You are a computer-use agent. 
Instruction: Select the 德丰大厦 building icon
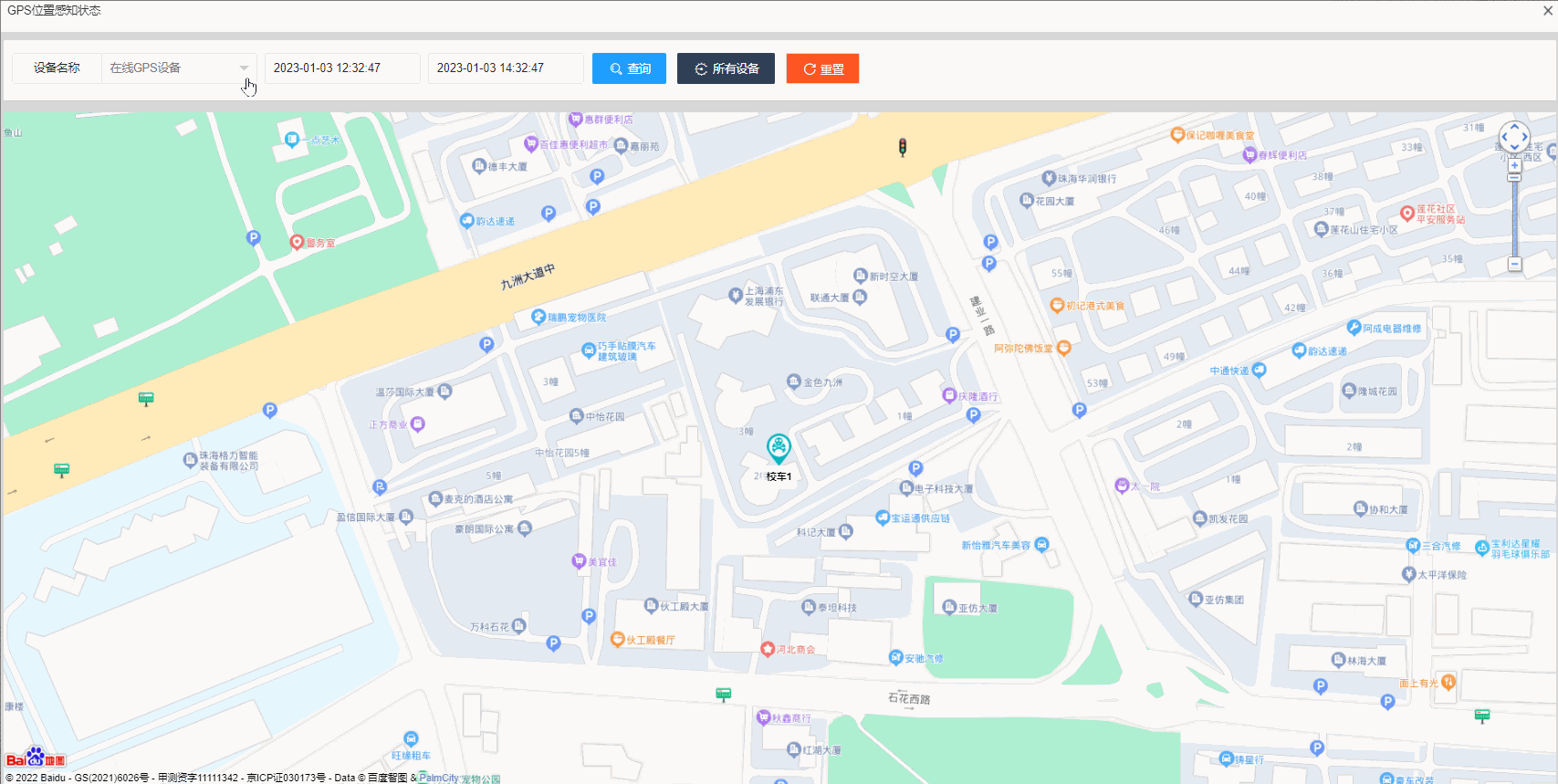coord(479,166)
